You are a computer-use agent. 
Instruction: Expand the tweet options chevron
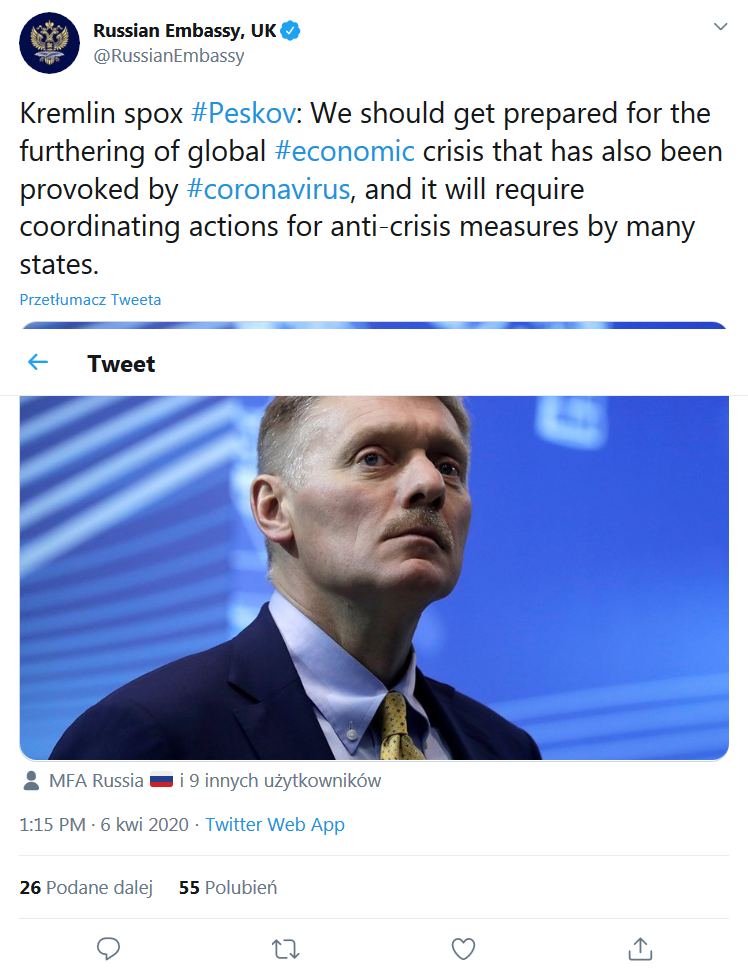tap(720, 27)
